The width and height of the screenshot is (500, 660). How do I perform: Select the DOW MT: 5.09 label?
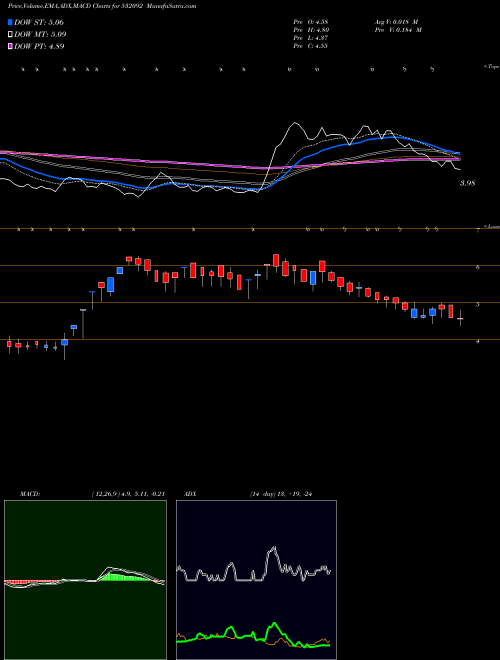point(40,34)
